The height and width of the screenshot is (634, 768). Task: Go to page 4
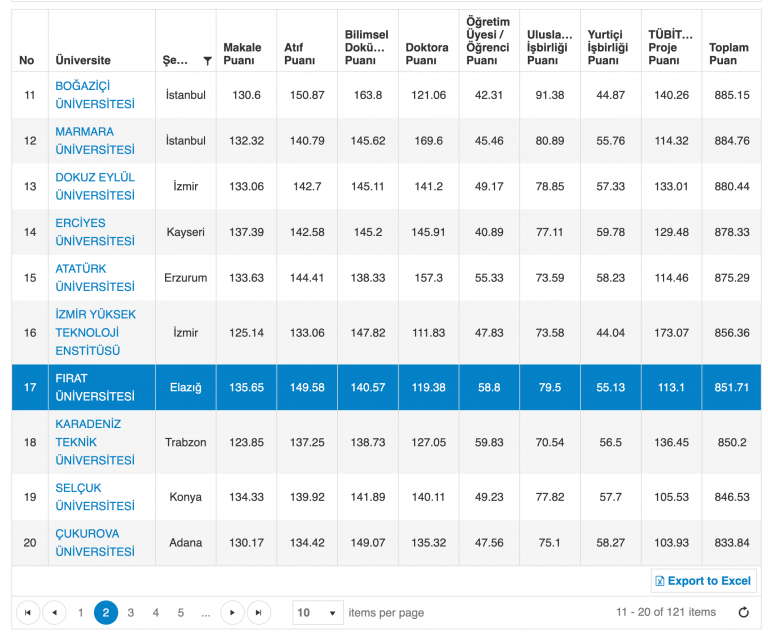(156, 612)
